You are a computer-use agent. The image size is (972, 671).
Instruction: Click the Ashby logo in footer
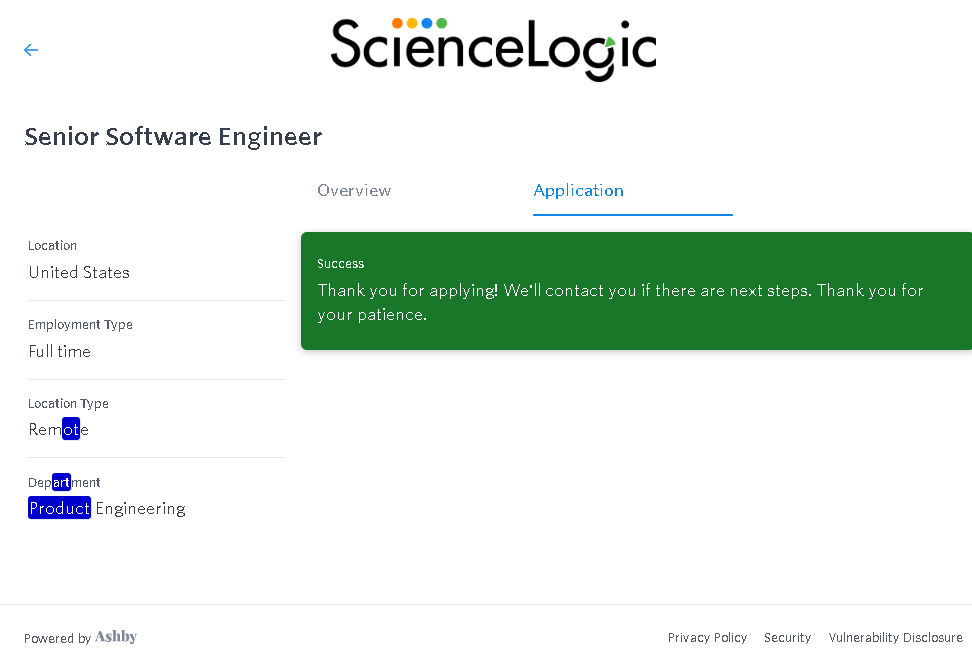[x=116, y=637]
